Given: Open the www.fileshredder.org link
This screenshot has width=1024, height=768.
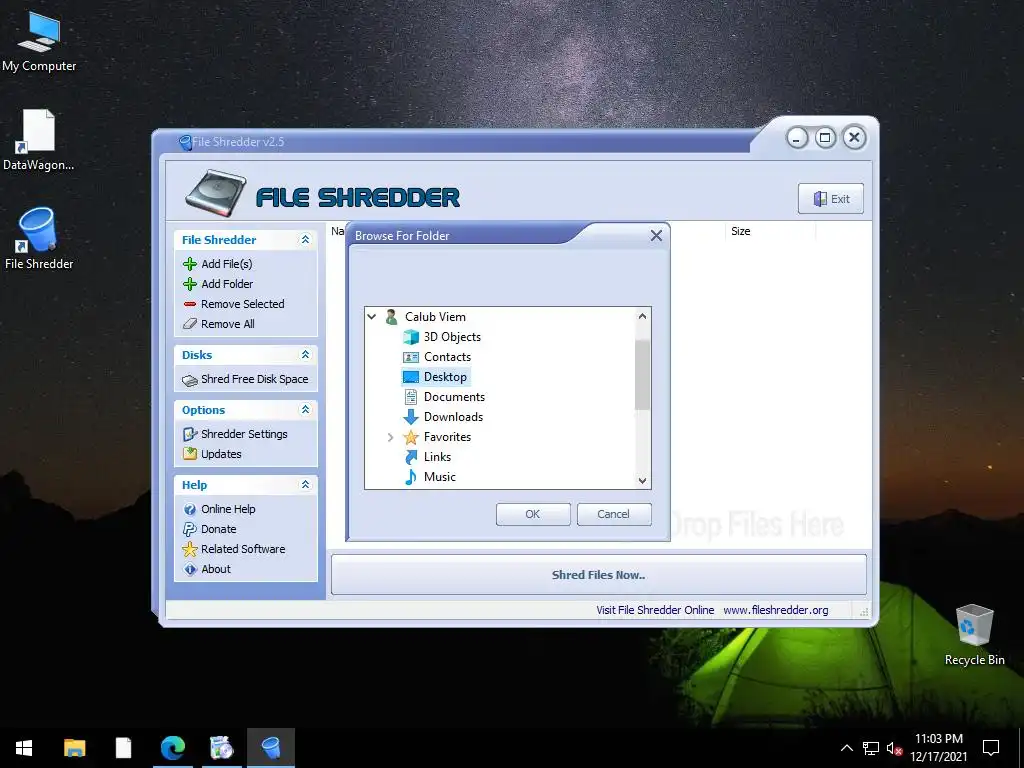Looking at the screenshot, I should click(x=776, y=611).
